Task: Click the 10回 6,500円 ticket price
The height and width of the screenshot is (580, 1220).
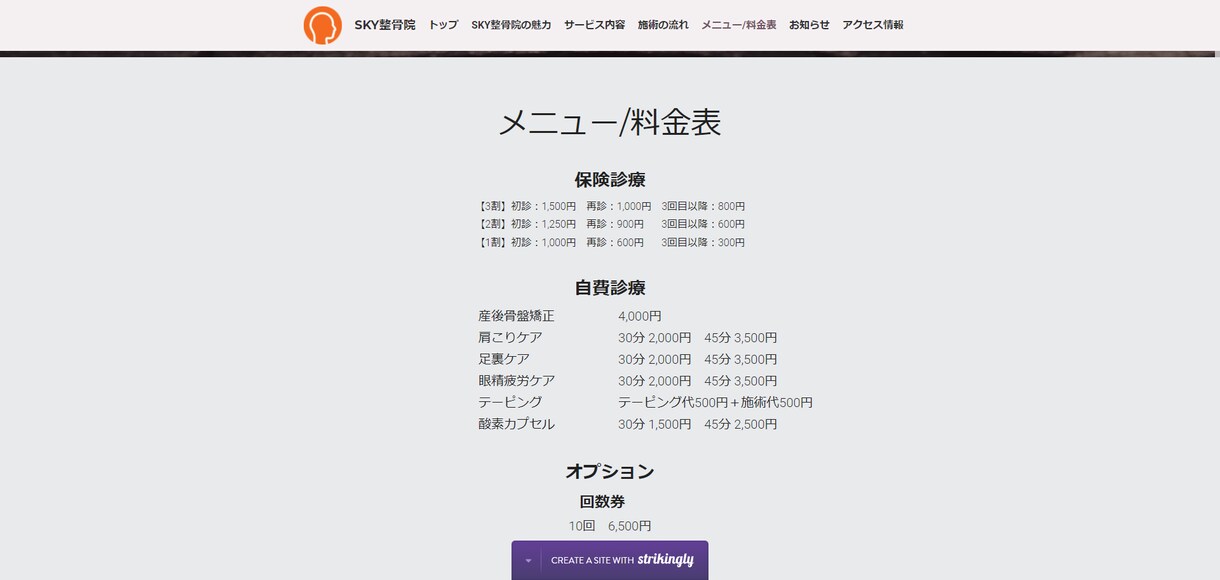Action: pyautogui.click(x=610, y=526)
